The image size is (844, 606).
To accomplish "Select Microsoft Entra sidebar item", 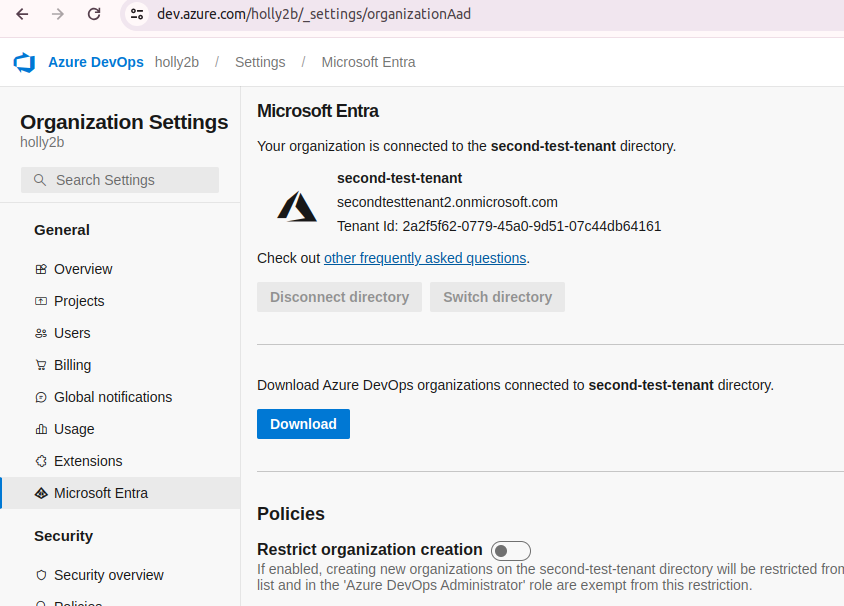I will pyautogui.click(x=121, y=493).
